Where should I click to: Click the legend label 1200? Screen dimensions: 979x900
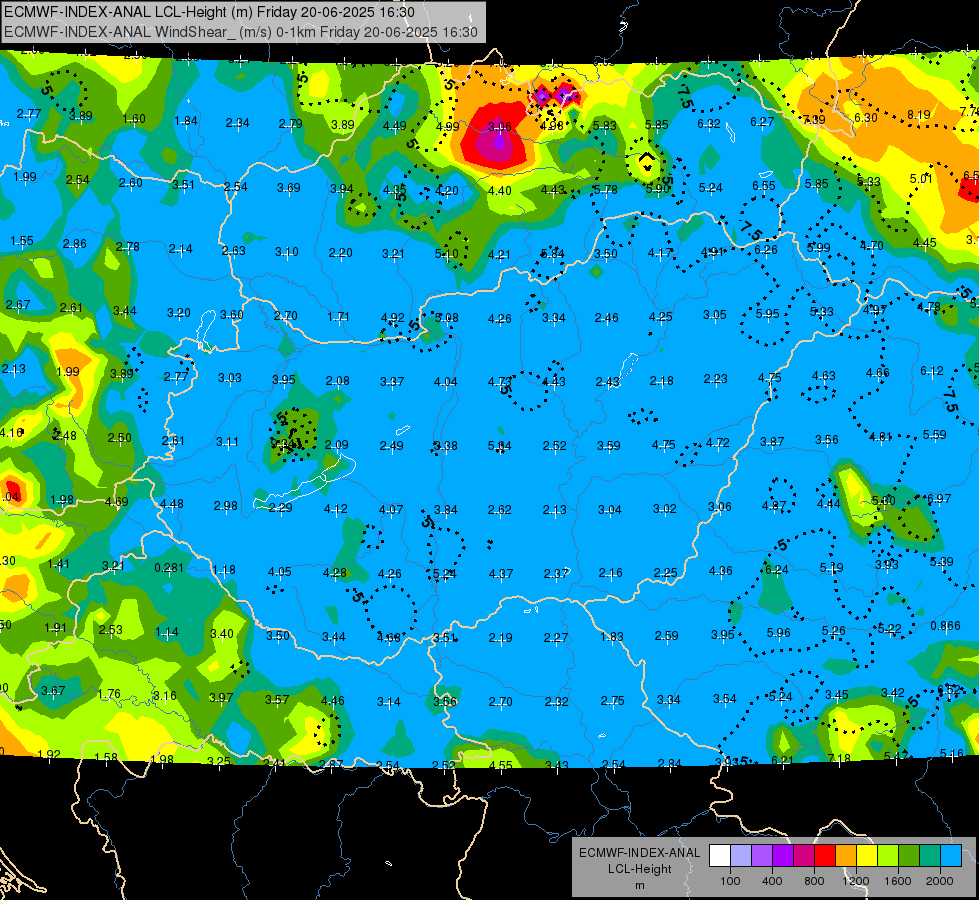click(856, 881)
